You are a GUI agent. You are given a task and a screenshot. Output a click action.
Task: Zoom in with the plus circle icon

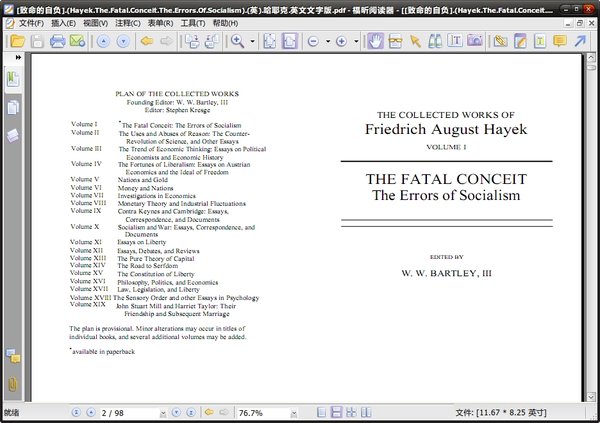point(341,41)
